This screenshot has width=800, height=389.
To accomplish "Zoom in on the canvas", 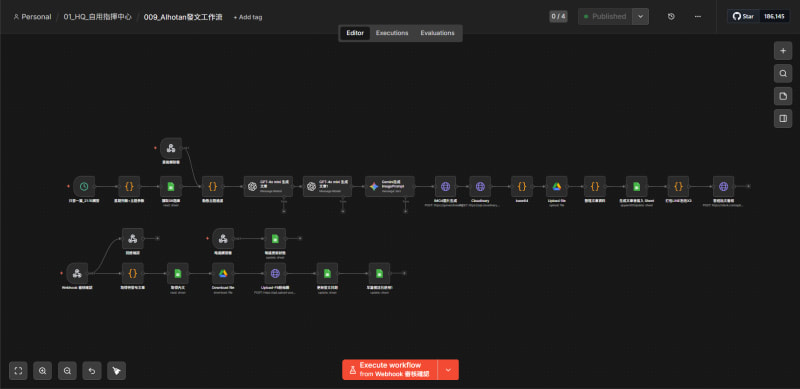I will click(x=43, y=371).
